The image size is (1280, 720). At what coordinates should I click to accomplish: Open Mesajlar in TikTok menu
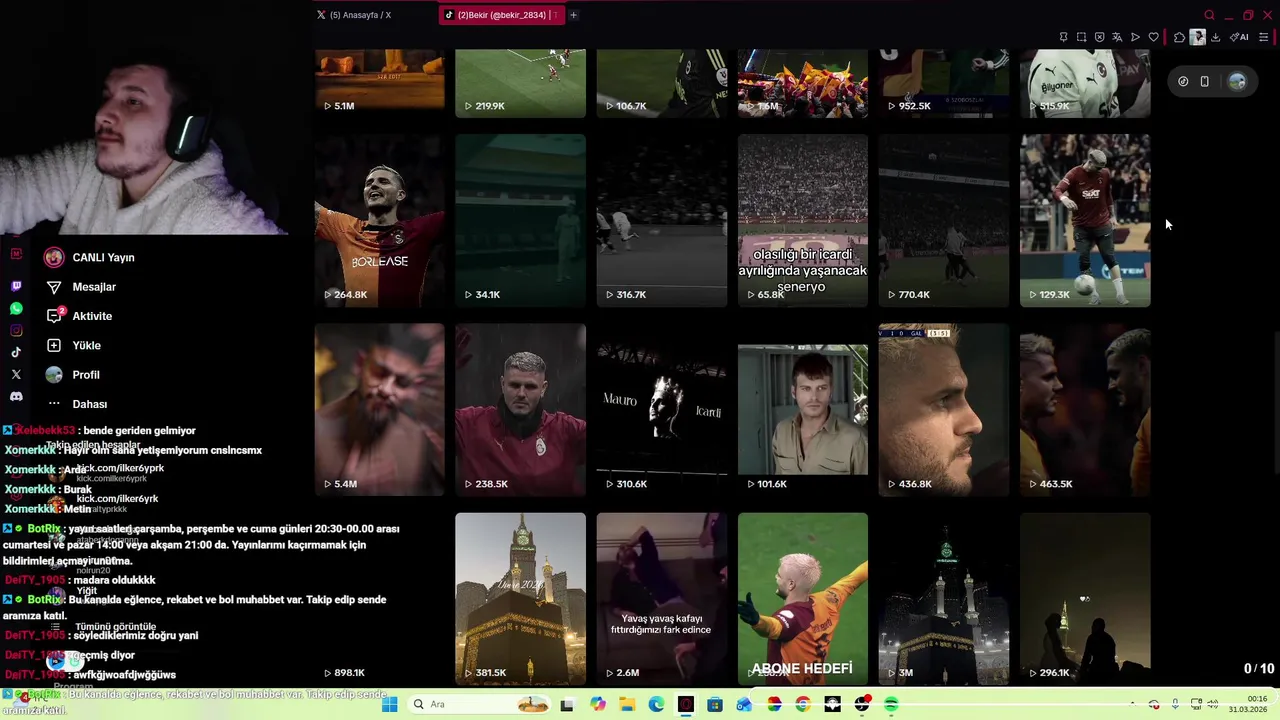(x=81, y=287)
